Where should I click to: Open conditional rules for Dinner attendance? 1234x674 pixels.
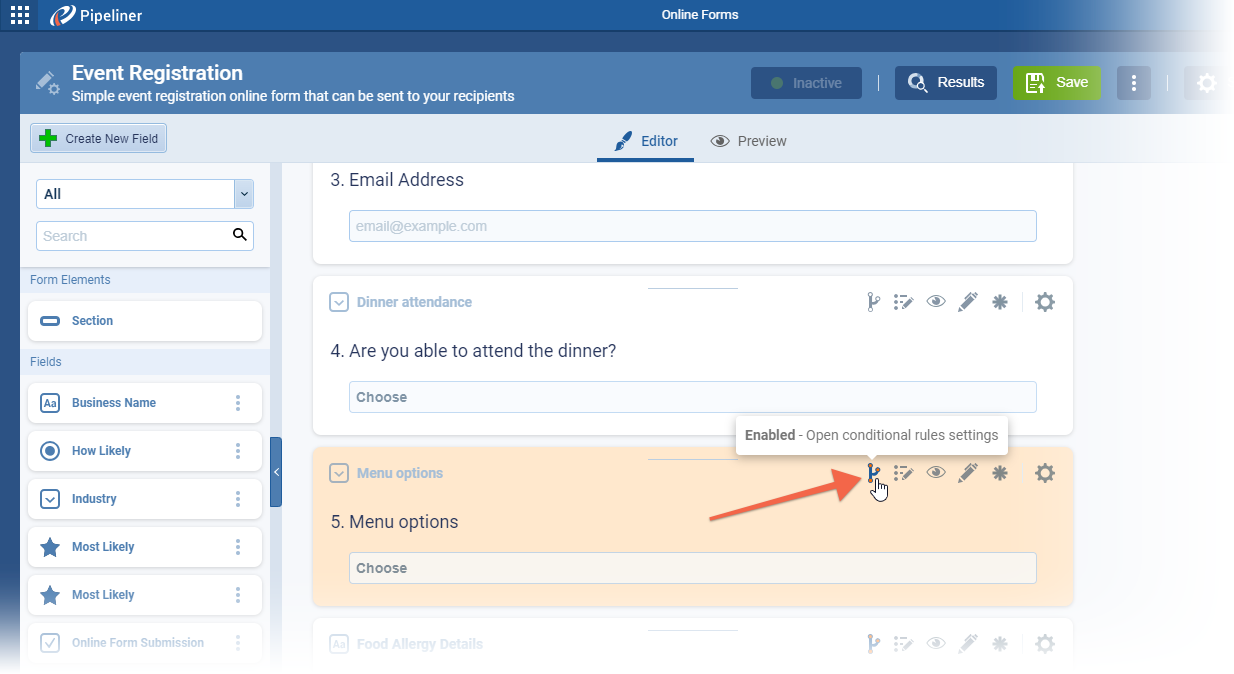tap(873, 302)
